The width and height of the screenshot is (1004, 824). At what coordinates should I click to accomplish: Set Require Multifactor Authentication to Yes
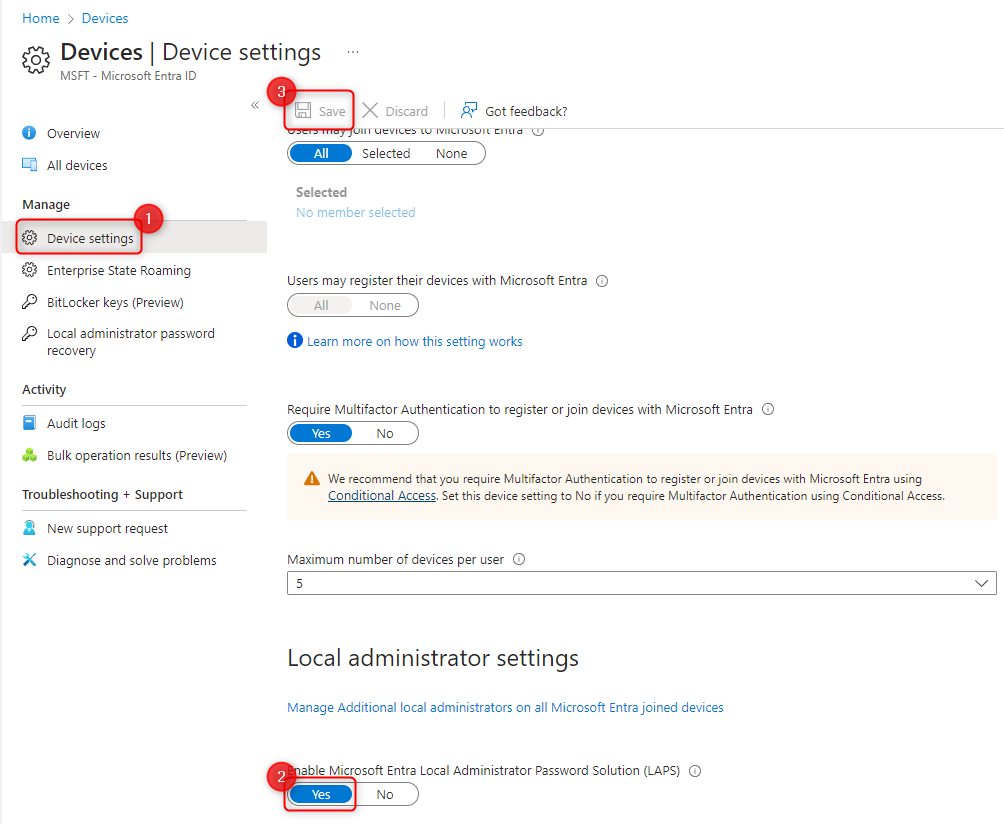tap(321, 433)
